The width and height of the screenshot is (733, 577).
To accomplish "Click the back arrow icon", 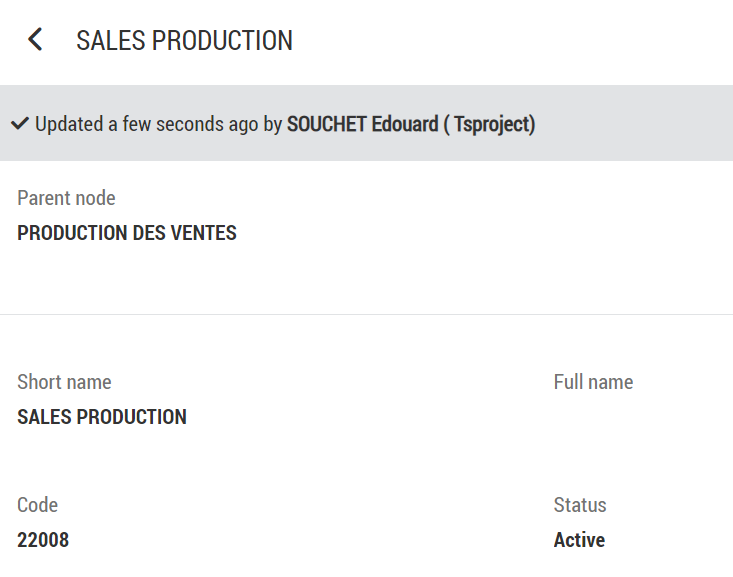I will (x=35, y=40).
